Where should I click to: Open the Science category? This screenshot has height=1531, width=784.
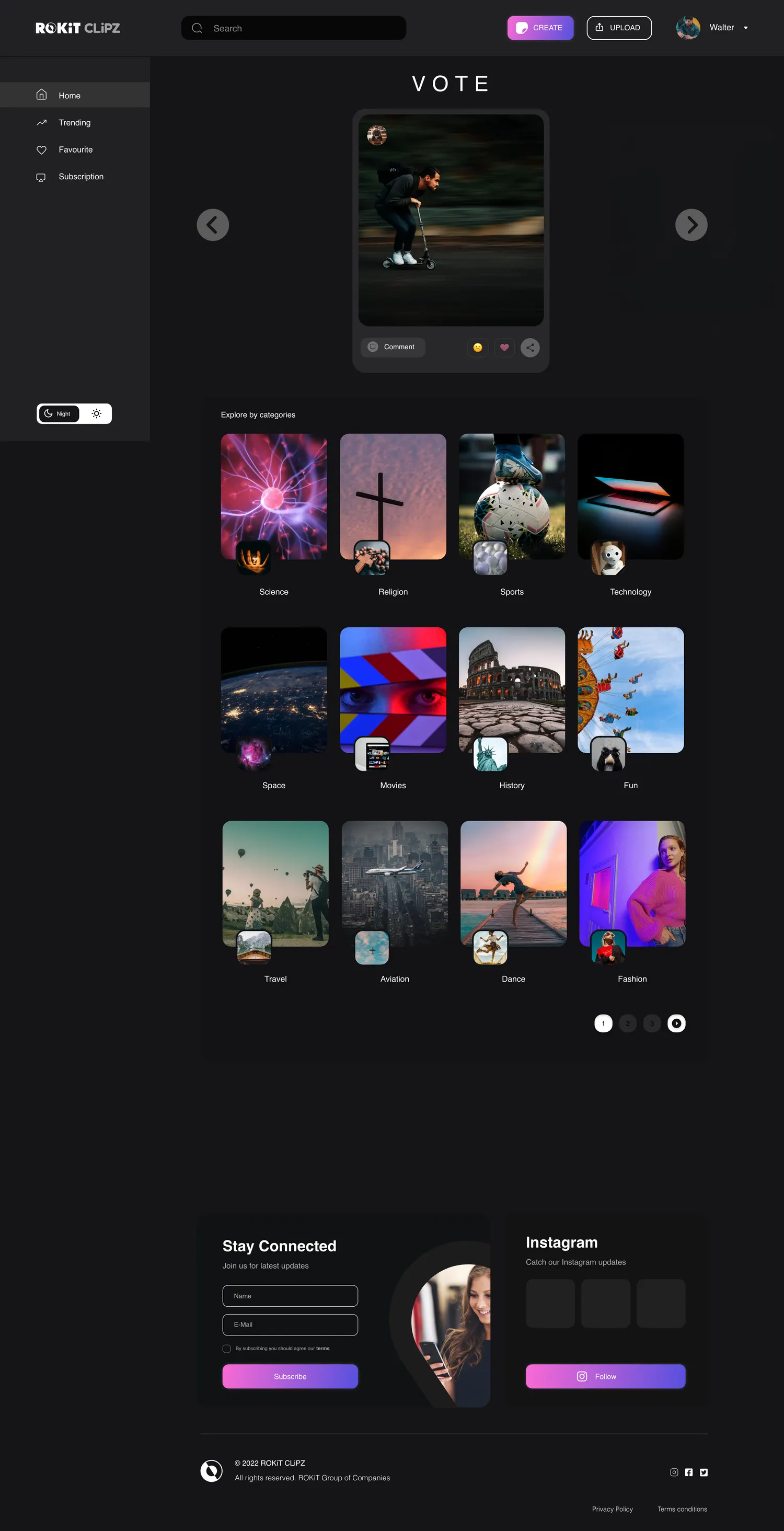point(274,496)
